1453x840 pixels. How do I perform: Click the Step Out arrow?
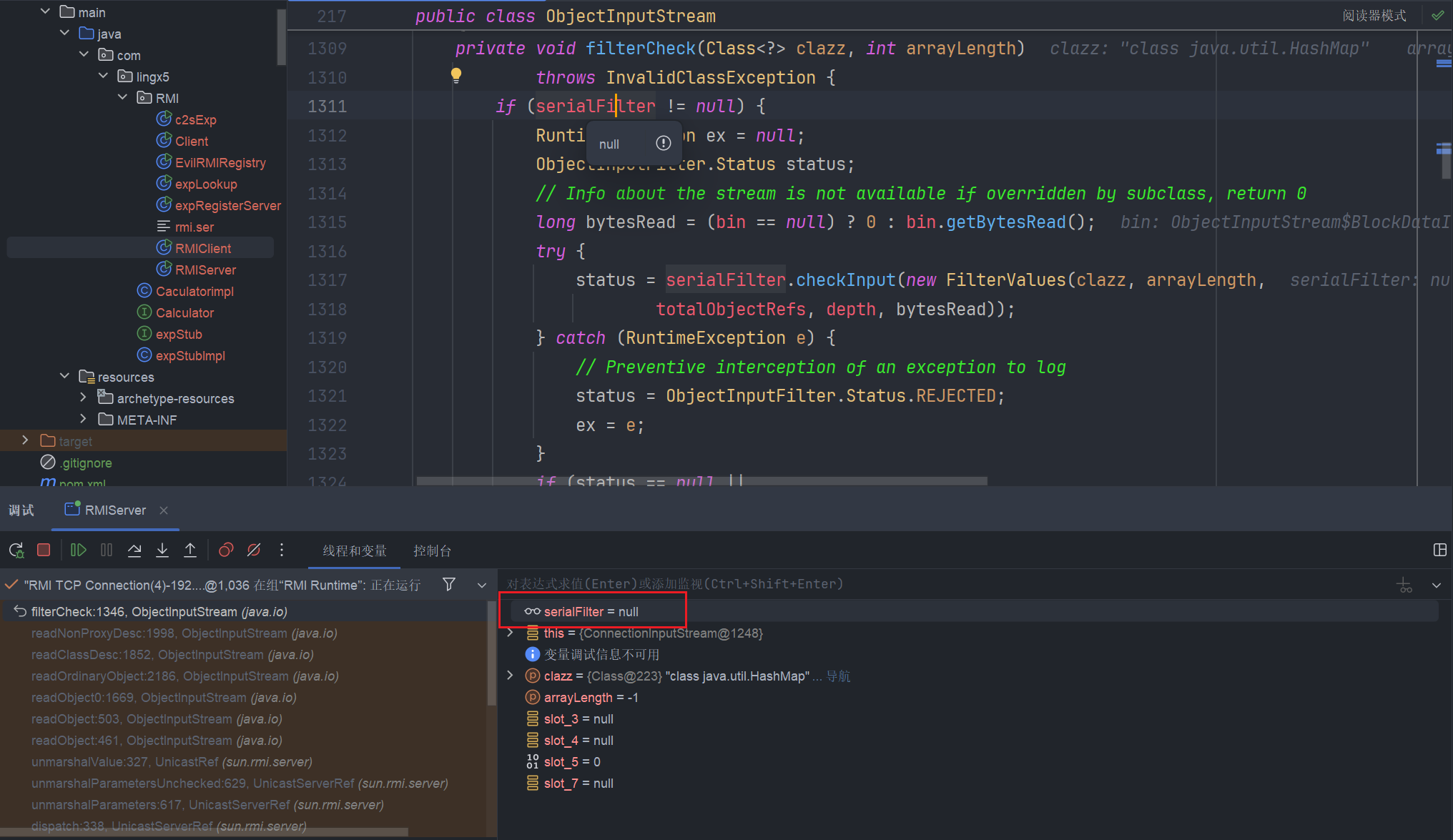pyautogui.click(x=190, y=550)
